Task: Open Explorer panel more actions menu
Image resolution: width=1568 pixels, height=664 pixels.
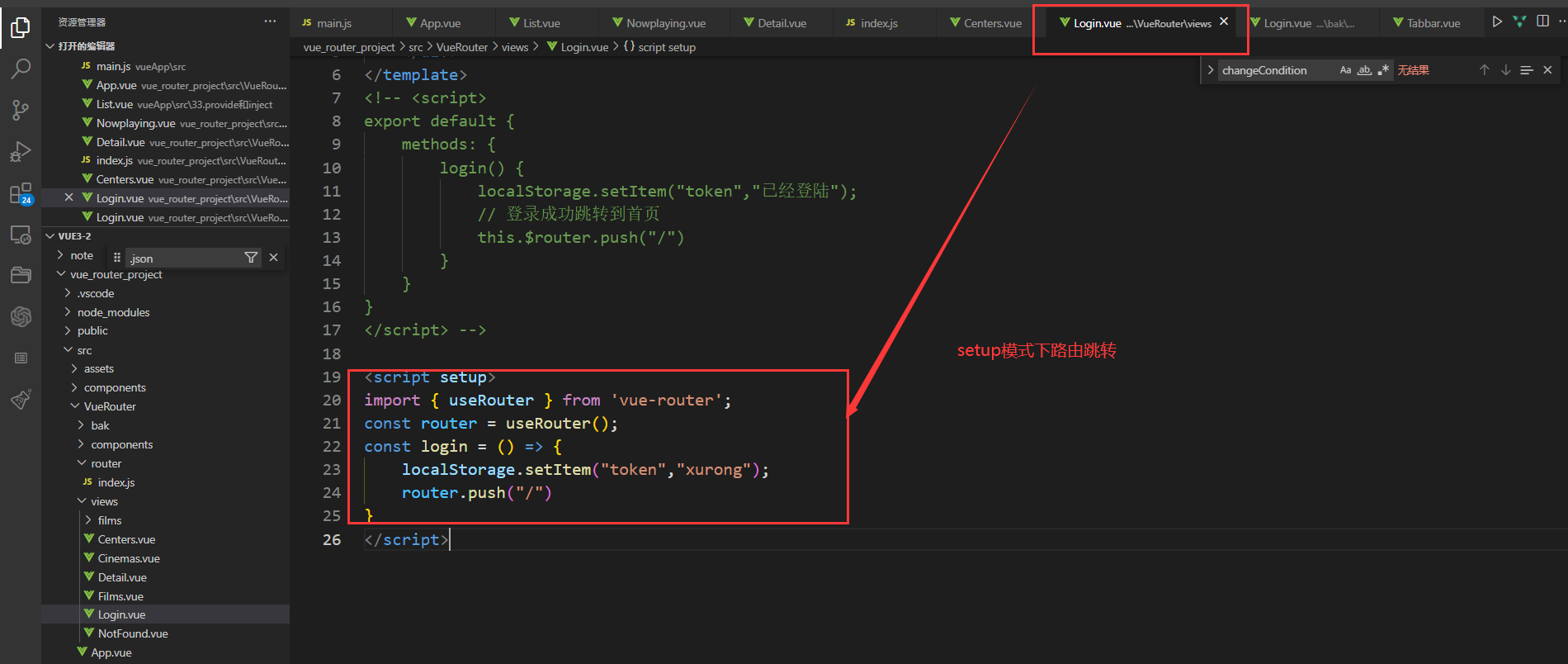Action: click(x=270, y=21)
